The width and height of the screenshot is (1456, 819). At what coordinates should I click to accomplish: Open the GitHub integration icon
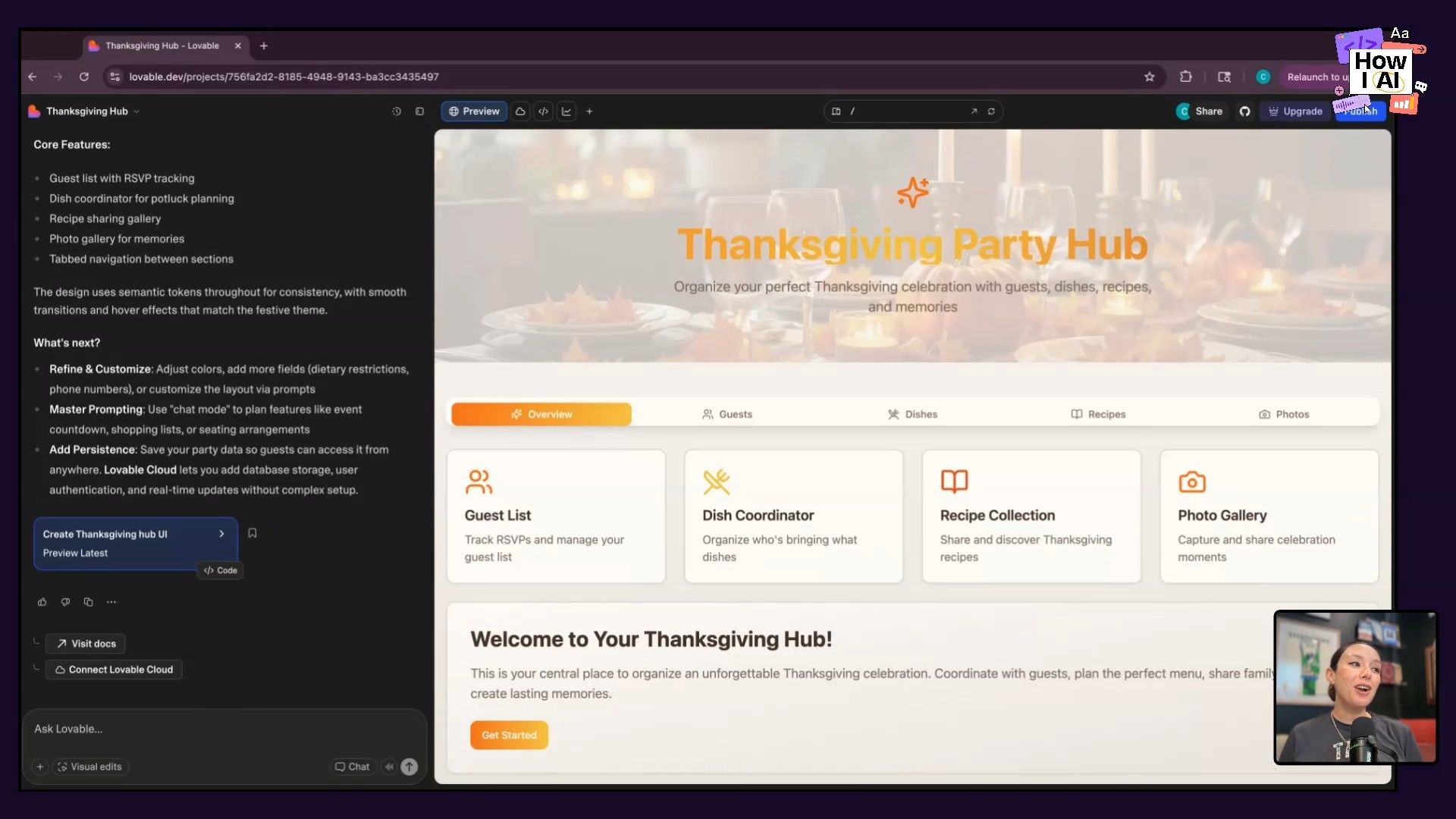[x=1244, y=111]
